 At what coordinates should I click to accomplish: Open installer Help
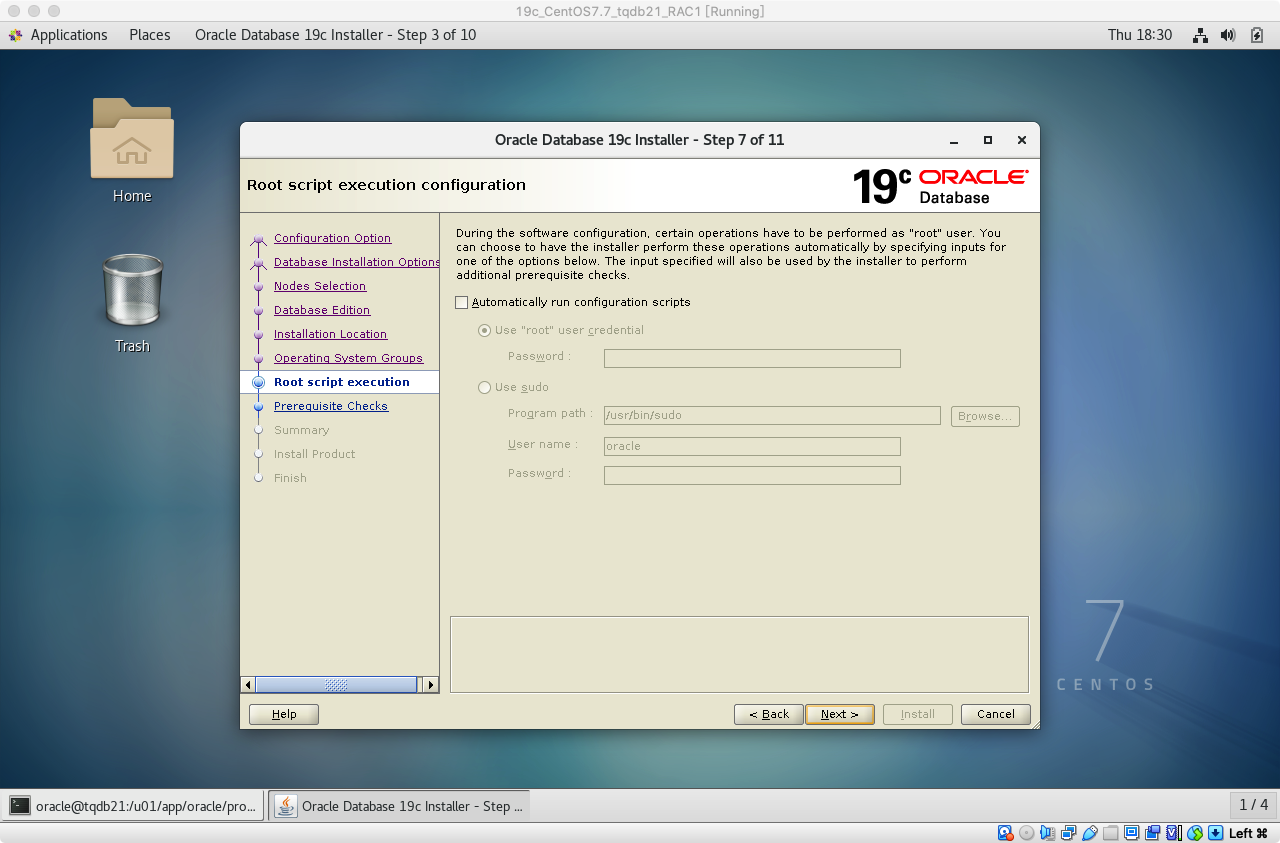click(284, 714)
